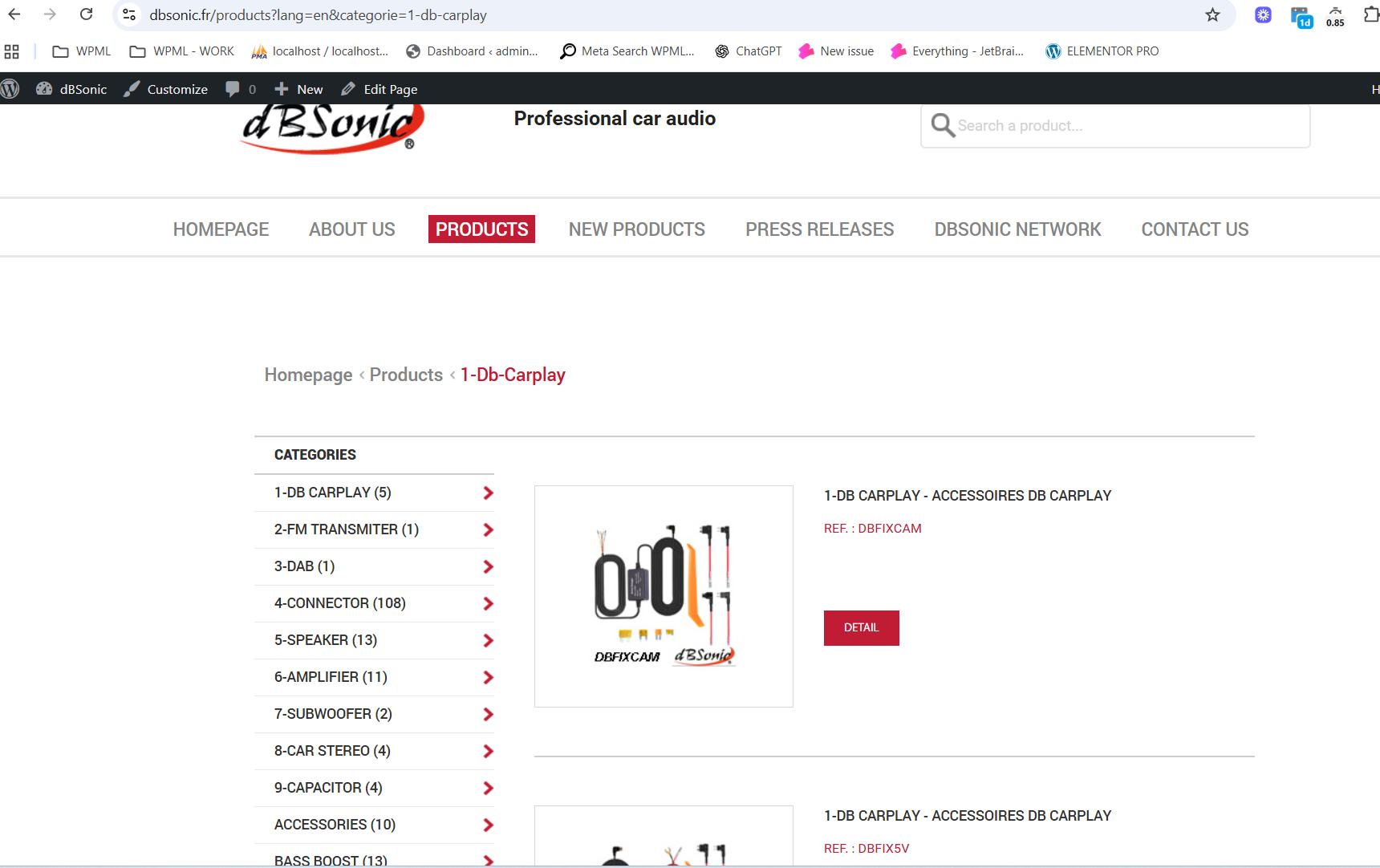This screenshot has width=1380, height=868.
Task: Expand 6-AMPLIFIER with its red chevron
Action: point(488,678)
